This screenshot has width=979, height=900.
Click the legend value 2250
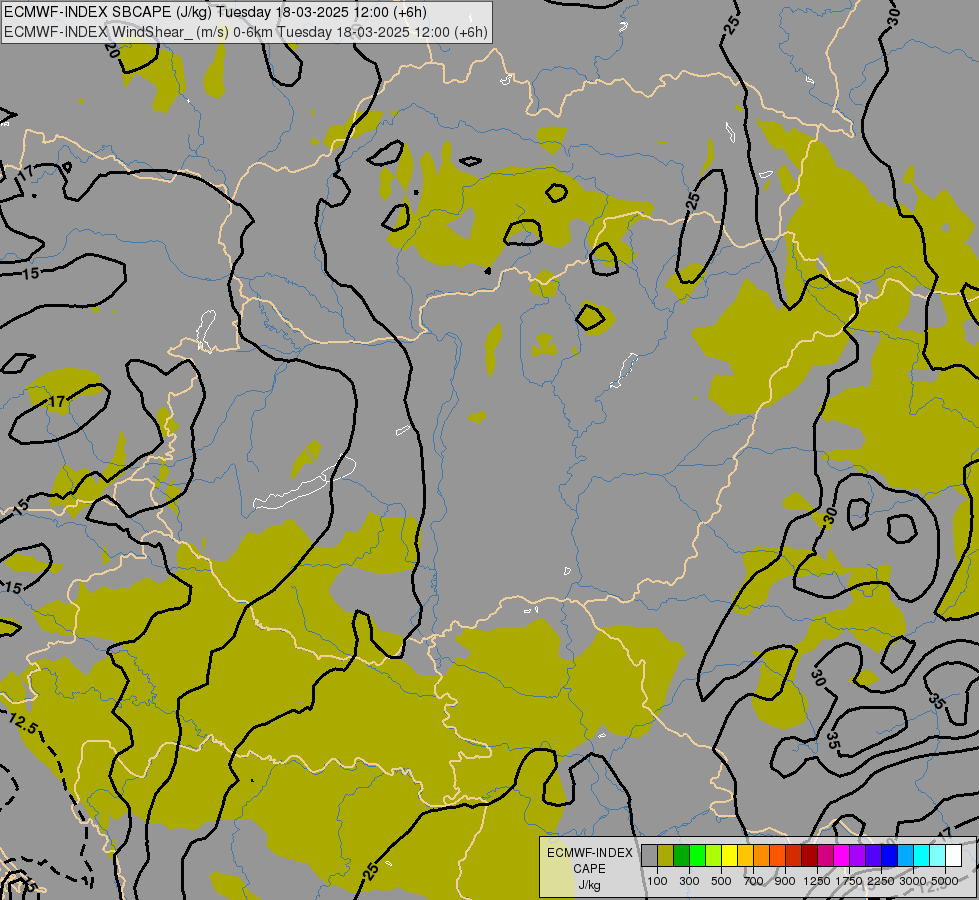[x=881, y=881]
